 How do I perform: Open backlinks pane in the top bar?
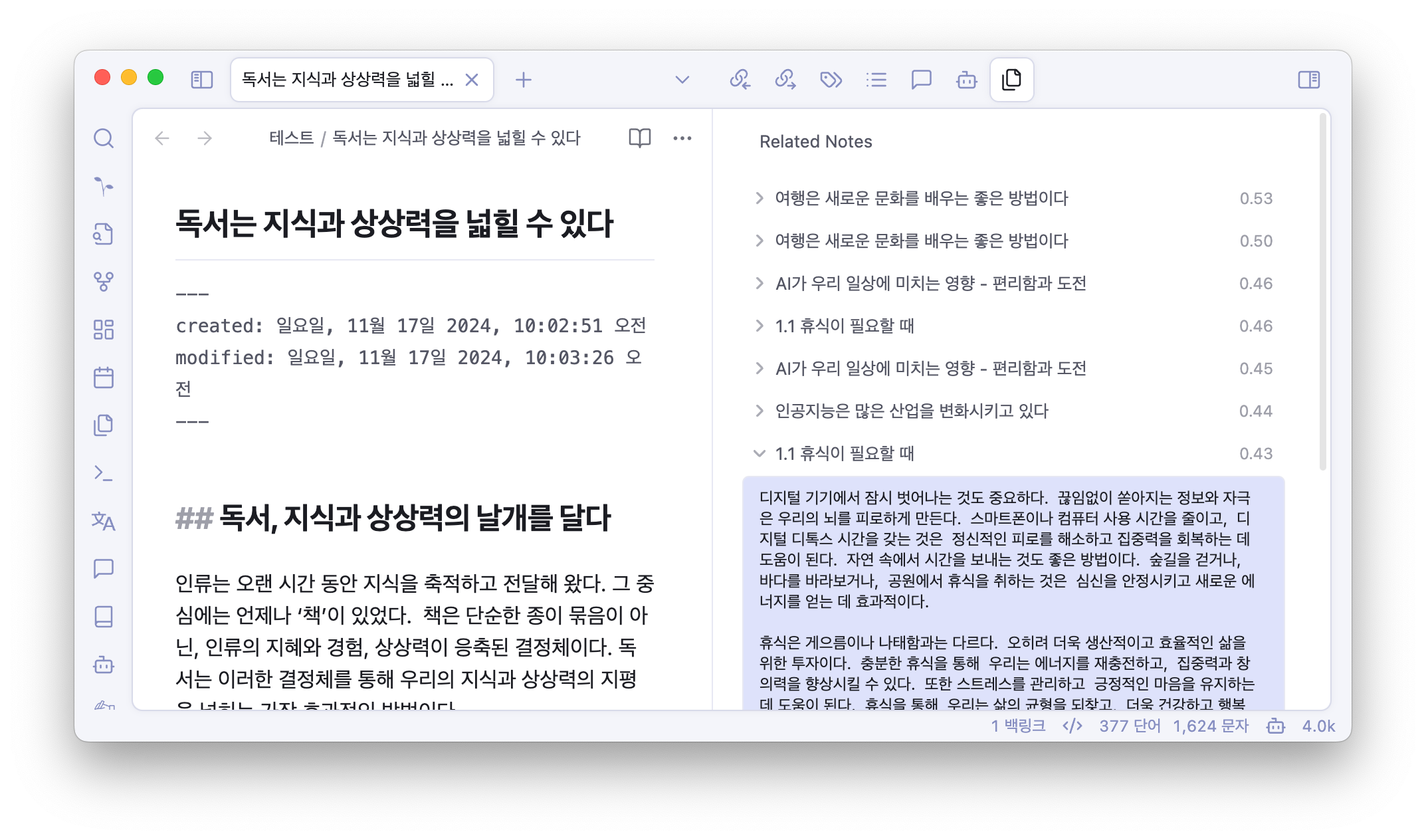click(740, 80)
